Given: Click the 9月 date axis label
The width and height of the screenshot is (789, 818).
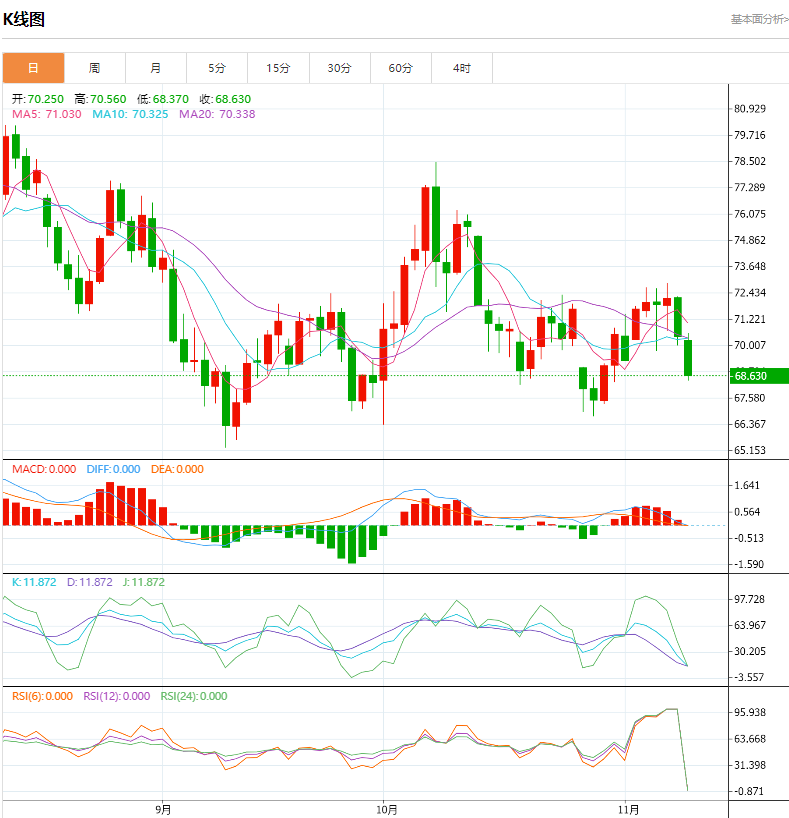Looking at the screenshot, I should pos(163,810).
